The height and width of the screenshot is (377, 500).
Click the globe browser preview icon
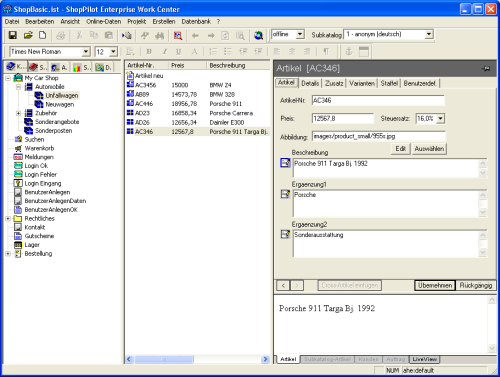click(x=258, y=35)
